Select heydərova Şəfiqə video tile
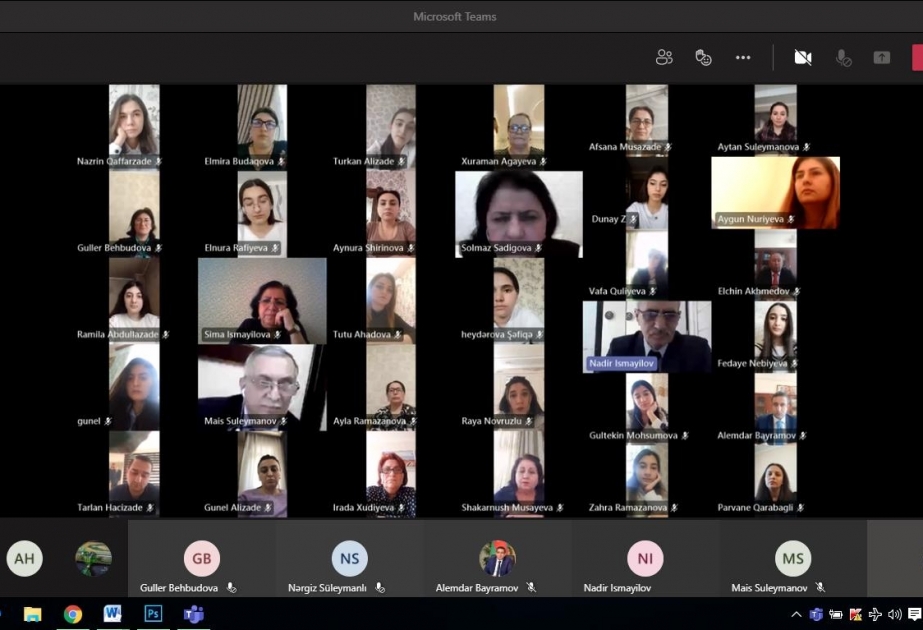 [x=519, y=301]
